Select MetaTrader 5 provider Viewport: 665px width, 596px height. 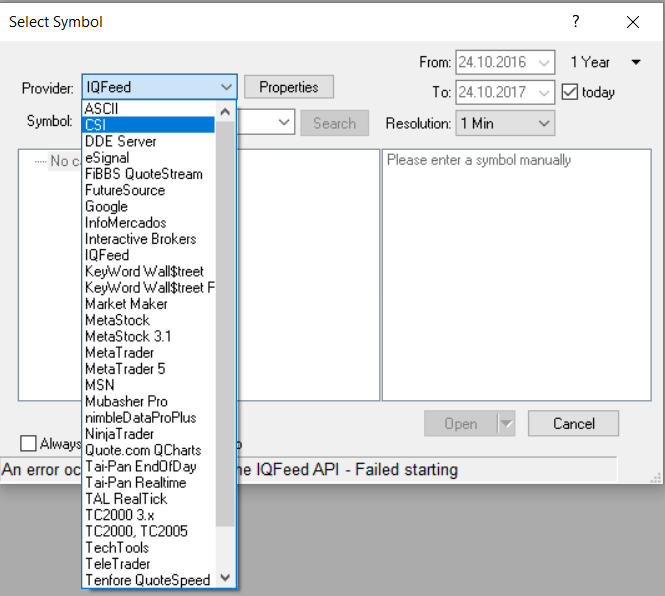[125, 369]
